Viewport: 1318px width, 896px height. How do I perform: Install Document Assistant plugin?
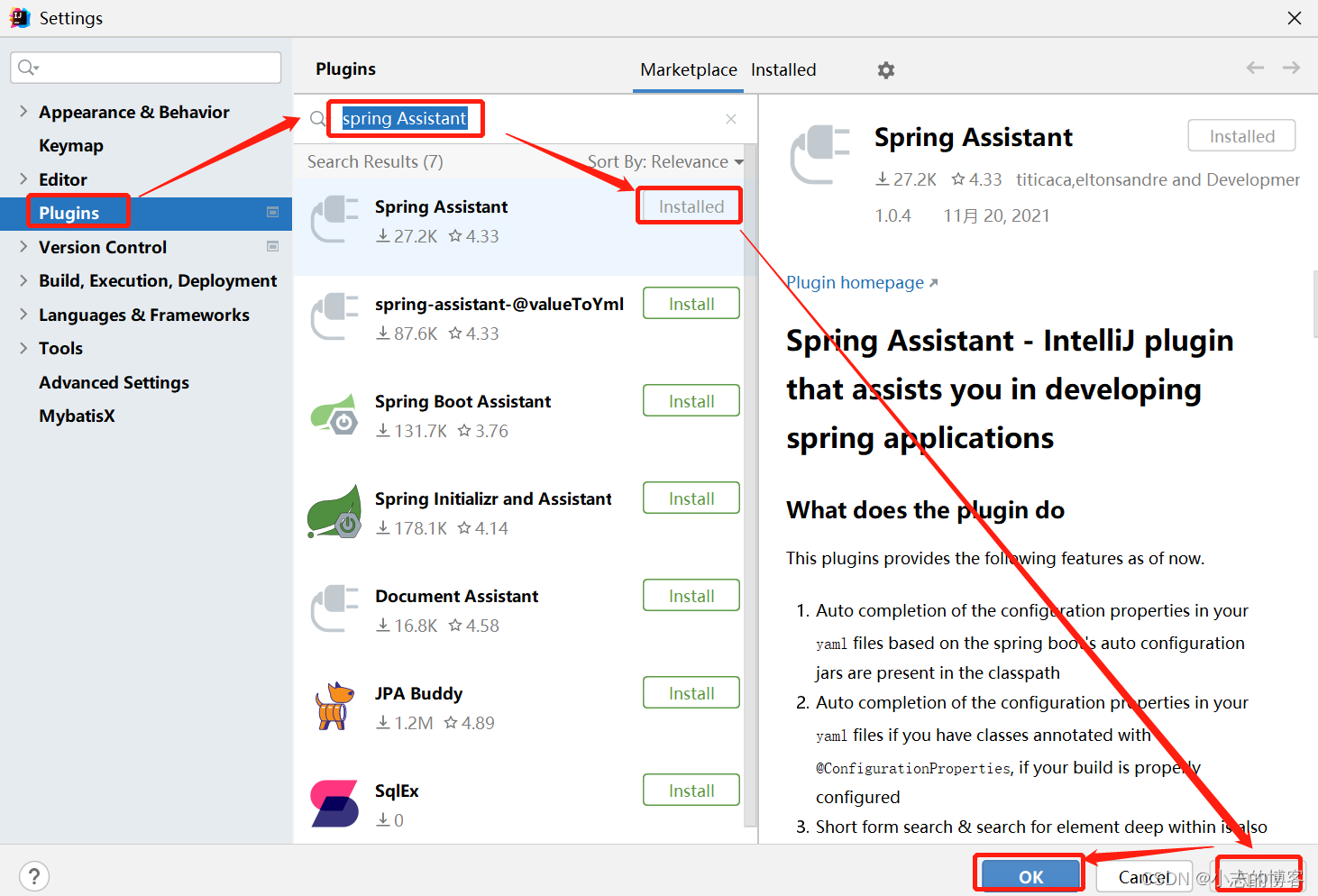coord(691,596)
